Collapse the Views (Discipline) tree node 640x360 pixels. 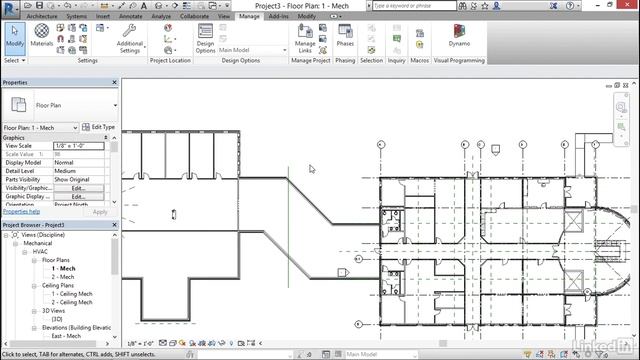pyautogui.click(x=6, y=235)
